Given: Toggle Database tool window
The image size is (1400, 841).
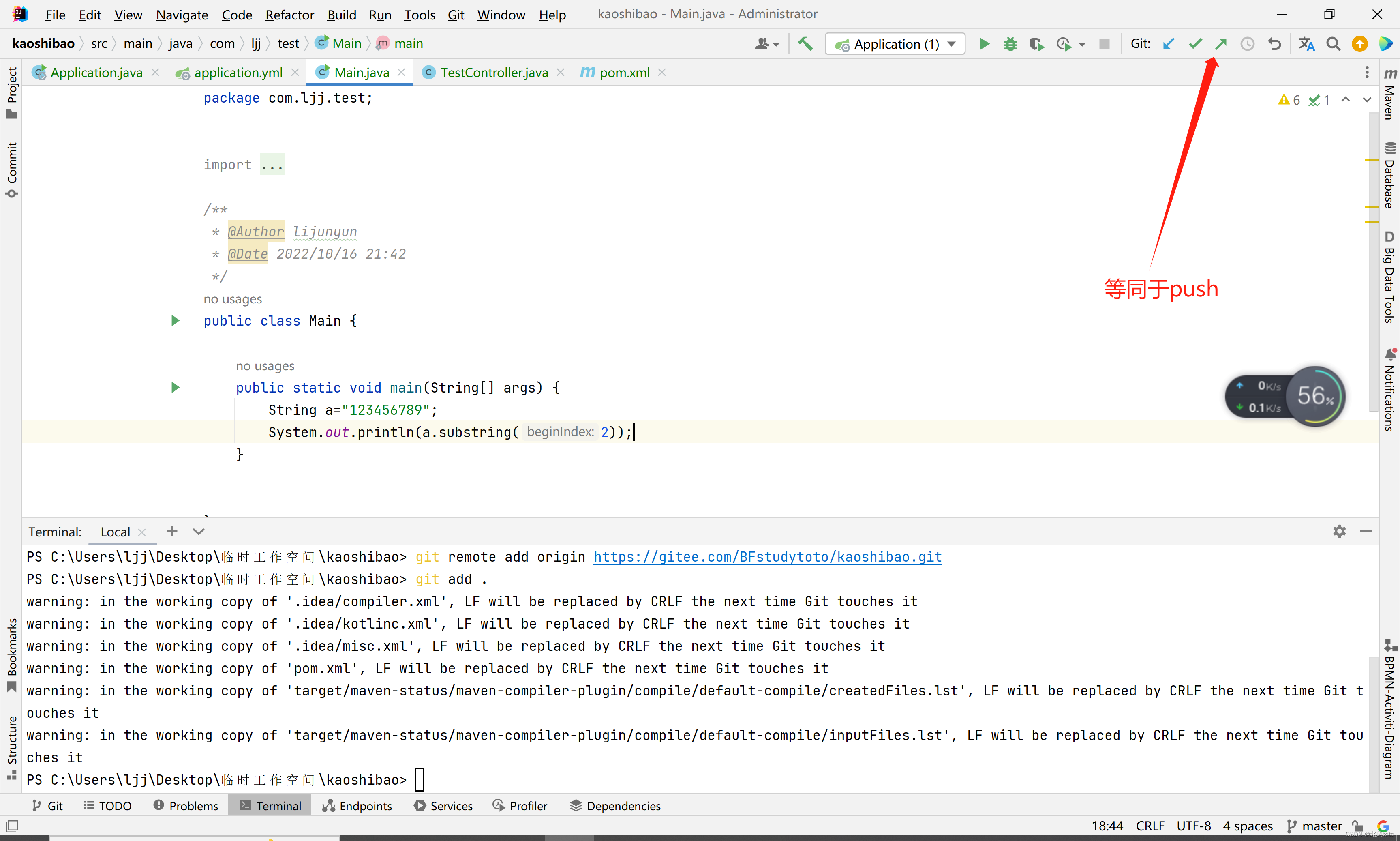Looking at the screenshot, I should [x=1389, y=175].
